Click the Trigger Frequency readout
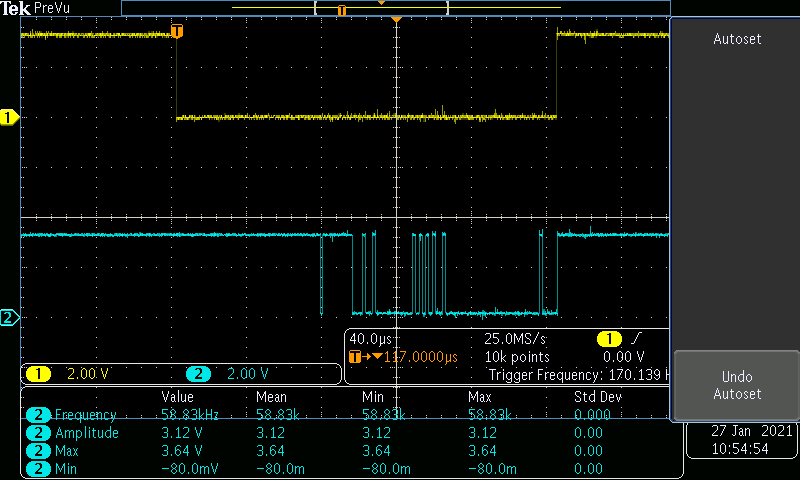Image resolution: width=800 pixels, height=480 pixels. point(579,375)
